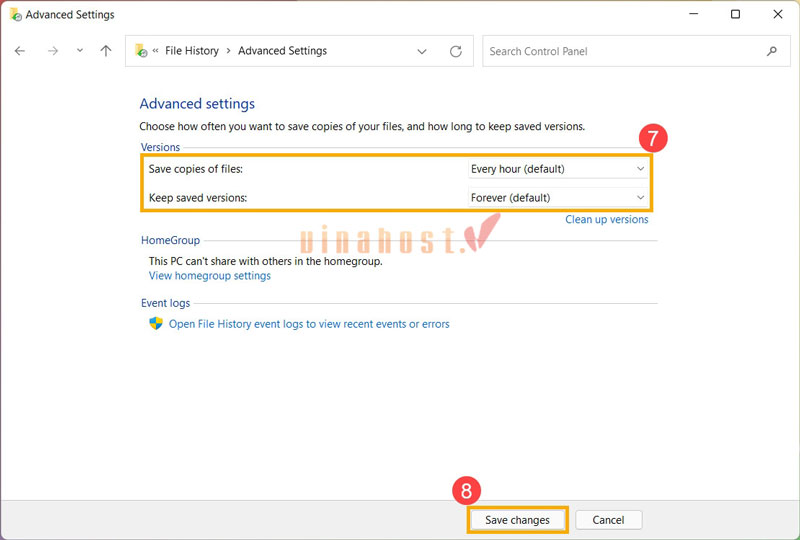Click the shield icon beside event logs
Screen dimensions: 800x540
pos(156,324)
